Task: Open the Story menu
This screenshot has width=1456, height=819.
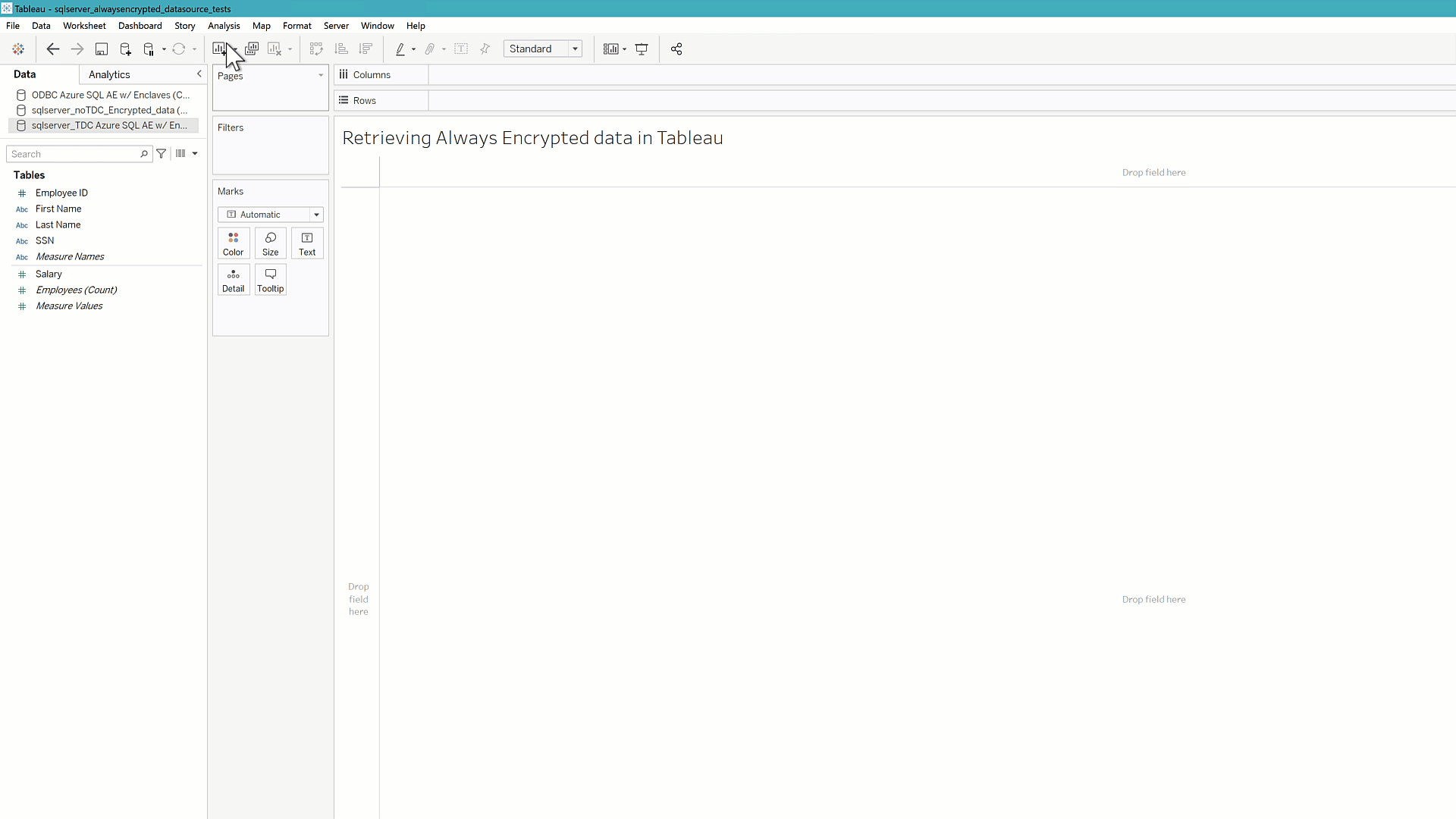Action: point(185,26)
